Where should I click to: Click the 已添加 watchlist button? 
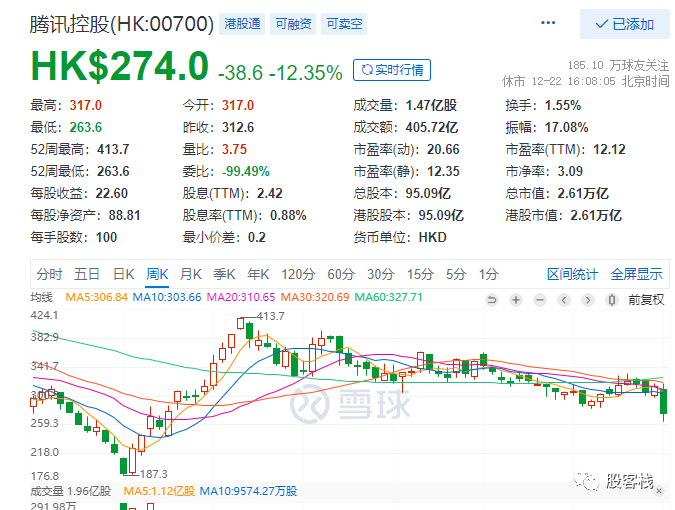[x=625, y=24]
